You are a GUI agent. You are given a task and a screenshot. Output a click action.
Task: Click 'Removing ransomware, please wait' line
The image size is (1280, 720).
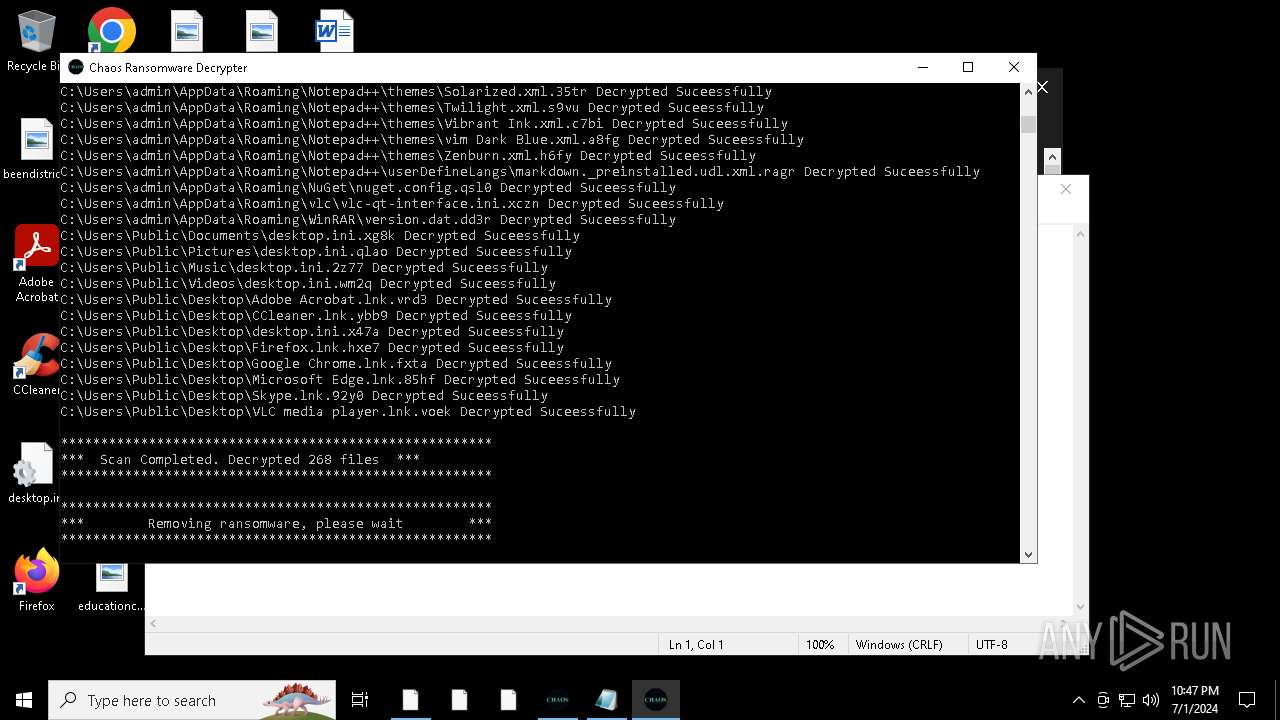point(276,524)
